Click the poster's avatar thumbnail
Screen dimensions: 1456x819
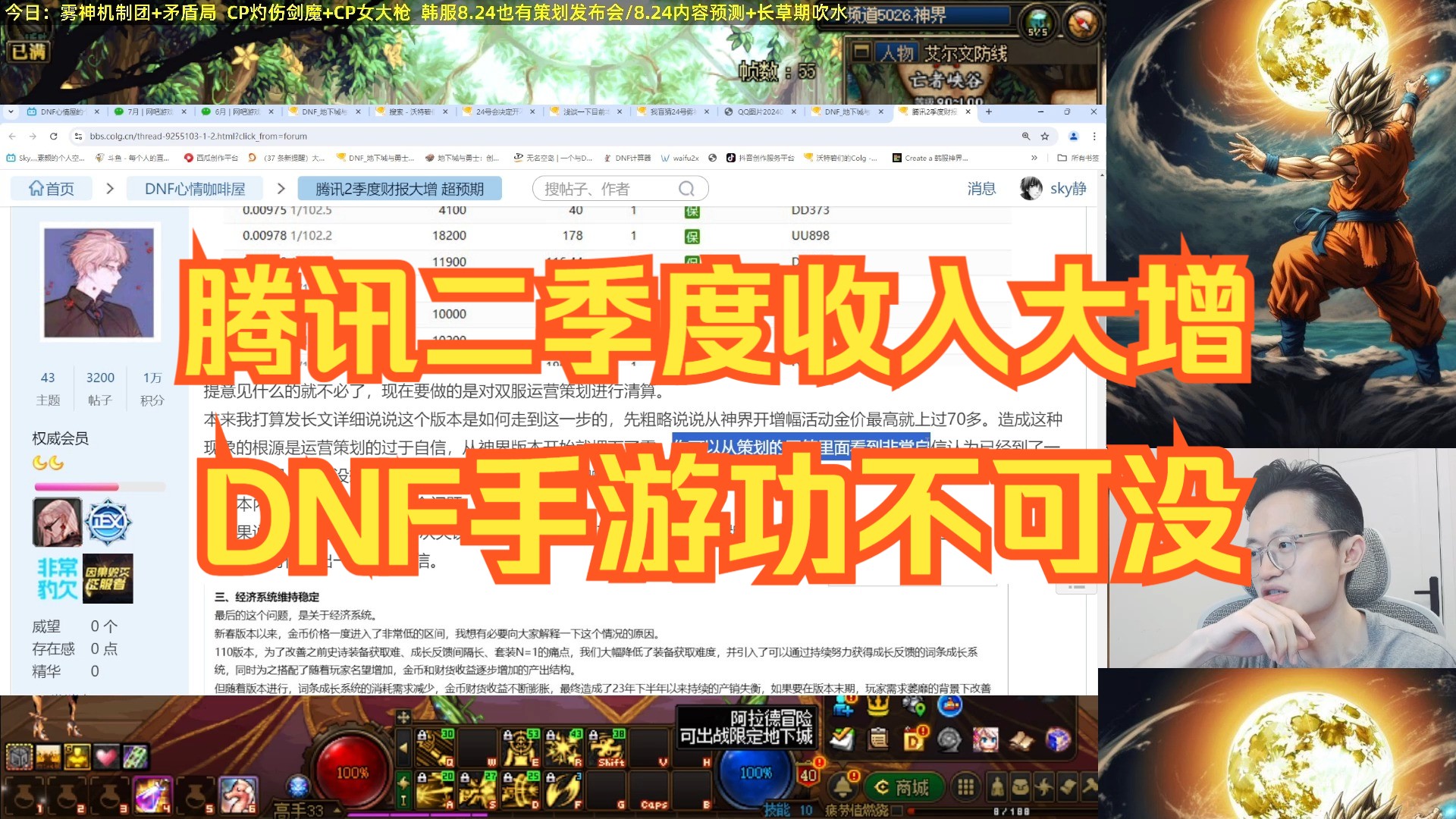99,283
